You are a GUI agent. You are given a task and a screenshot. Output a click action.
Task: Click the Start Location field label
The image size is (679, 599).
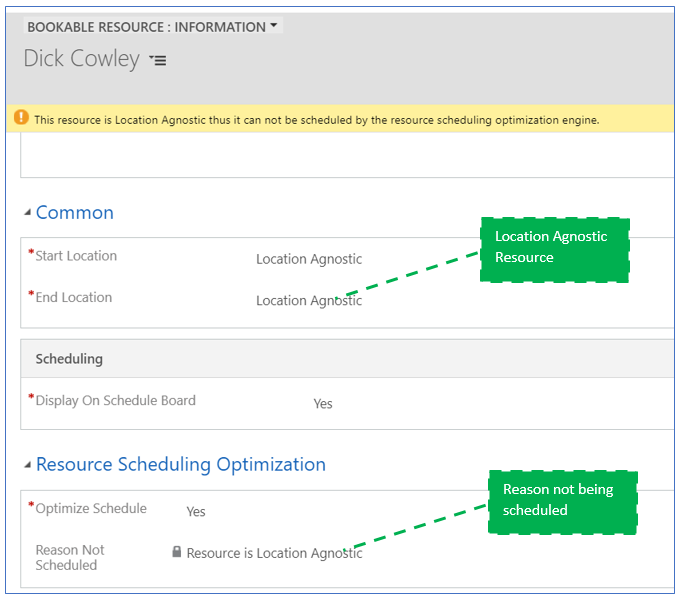(76, 256)
